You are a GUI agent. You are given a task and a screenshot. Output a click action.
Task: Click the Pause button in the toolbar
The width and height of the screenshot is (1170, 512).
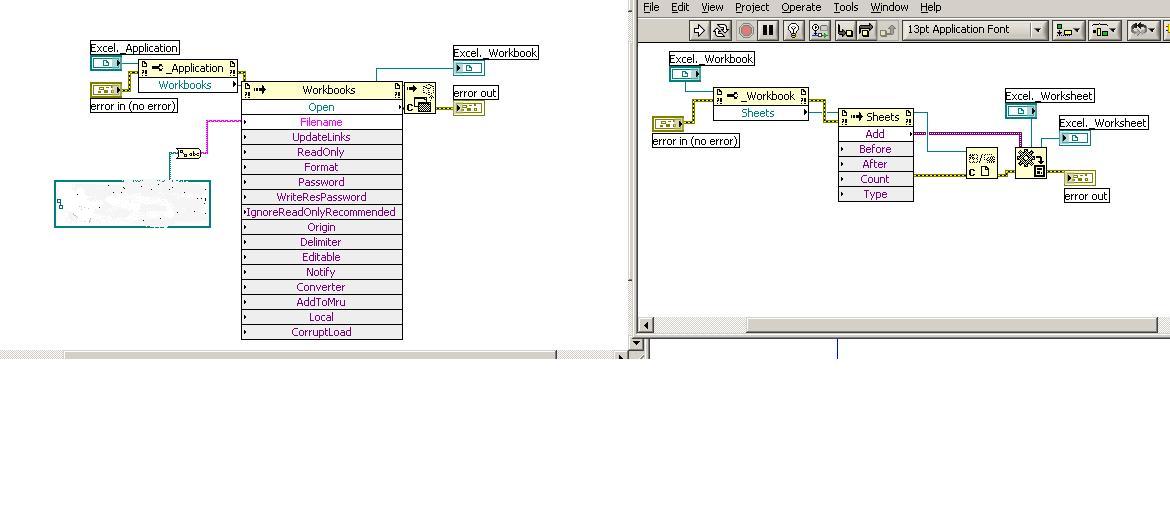(768, 30)
